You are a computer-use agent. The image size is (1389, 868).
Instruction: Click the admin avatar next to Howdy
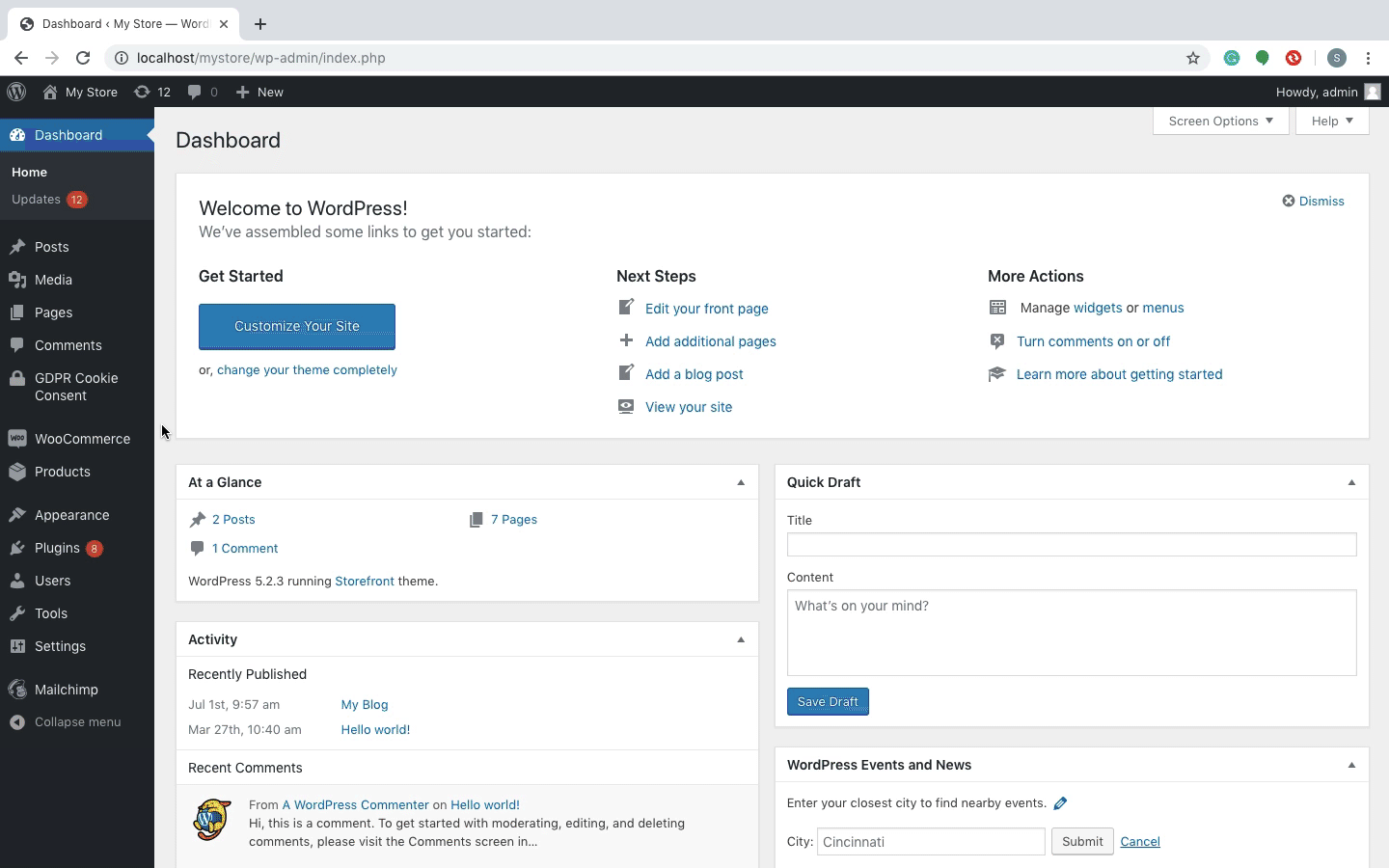click(1373, 92)
